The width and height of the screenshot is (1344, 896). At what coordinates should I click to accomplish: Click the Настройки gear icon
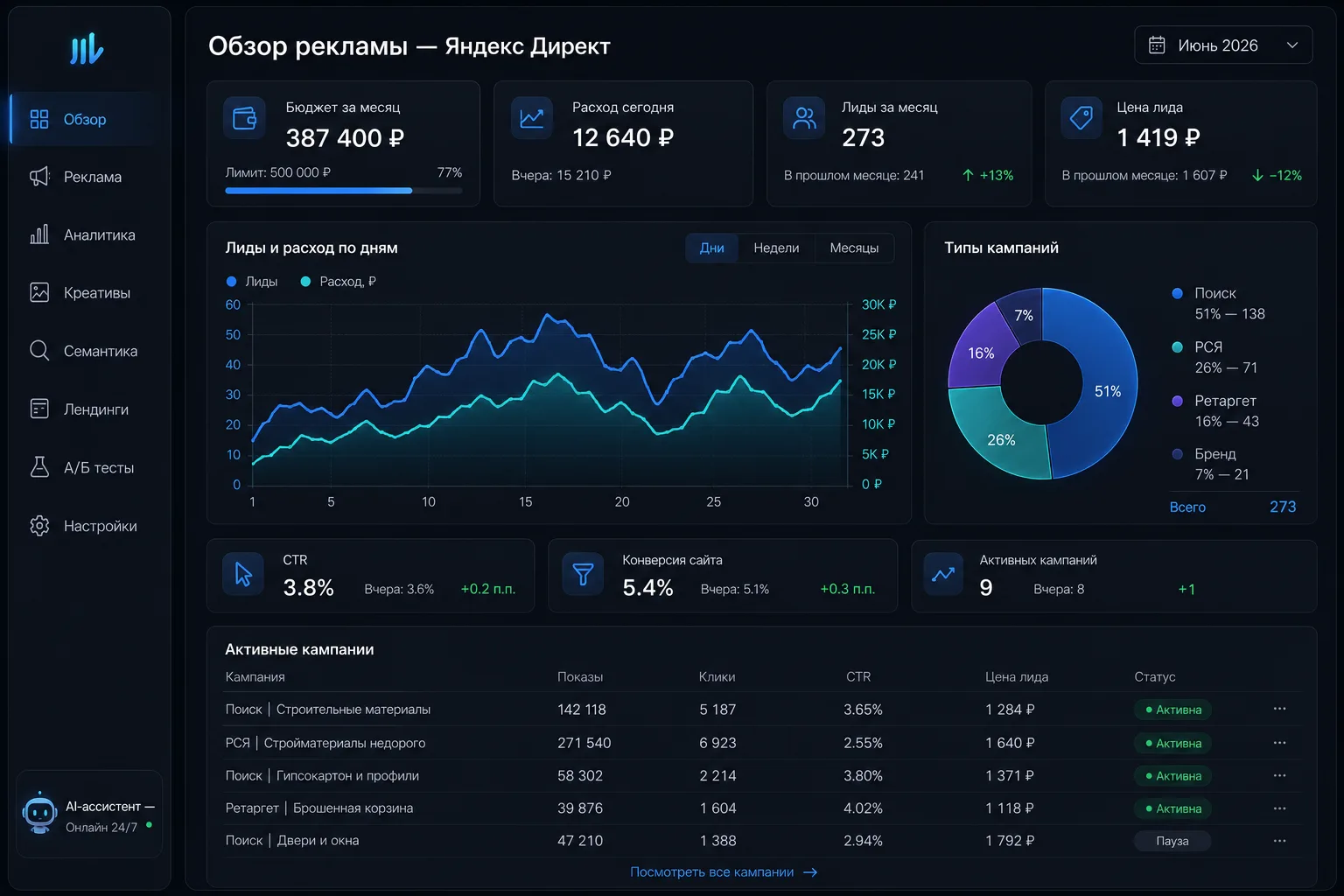(x=39, y=526)
